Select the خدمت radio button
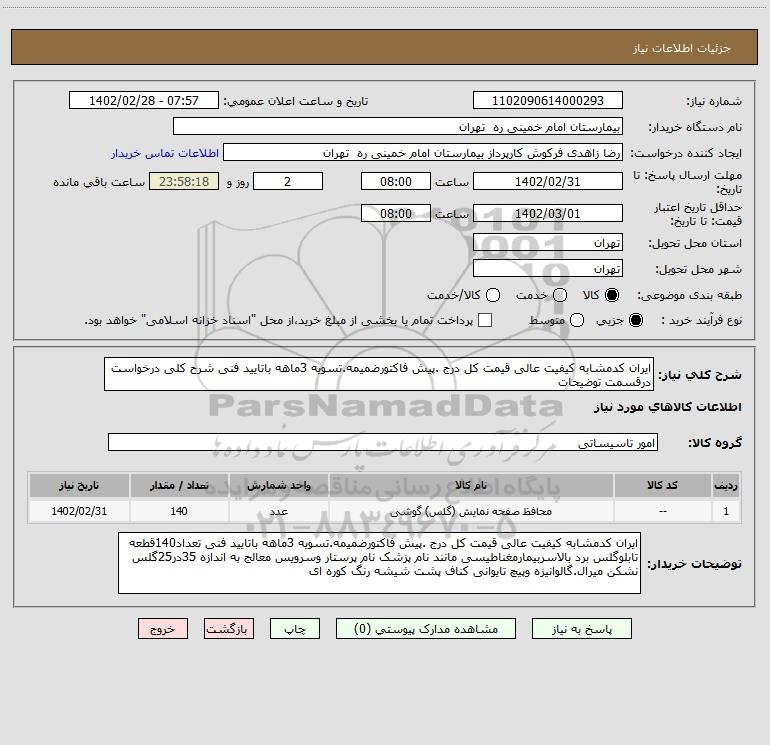This screenshot has height=745, width=770. tap(560, 295)
